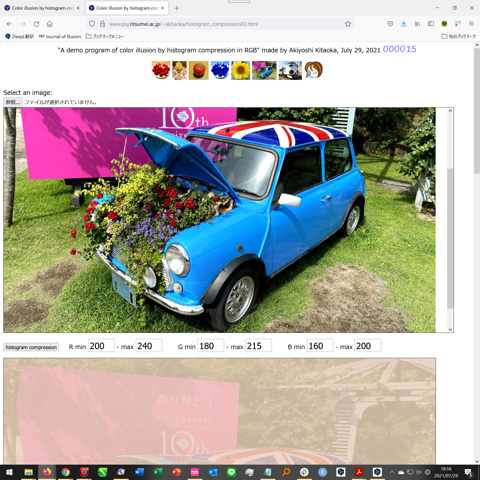This screenshot has width=480, height=480.
Task: Open the Firefox downloads arrow icon
Action: (404, 24)
